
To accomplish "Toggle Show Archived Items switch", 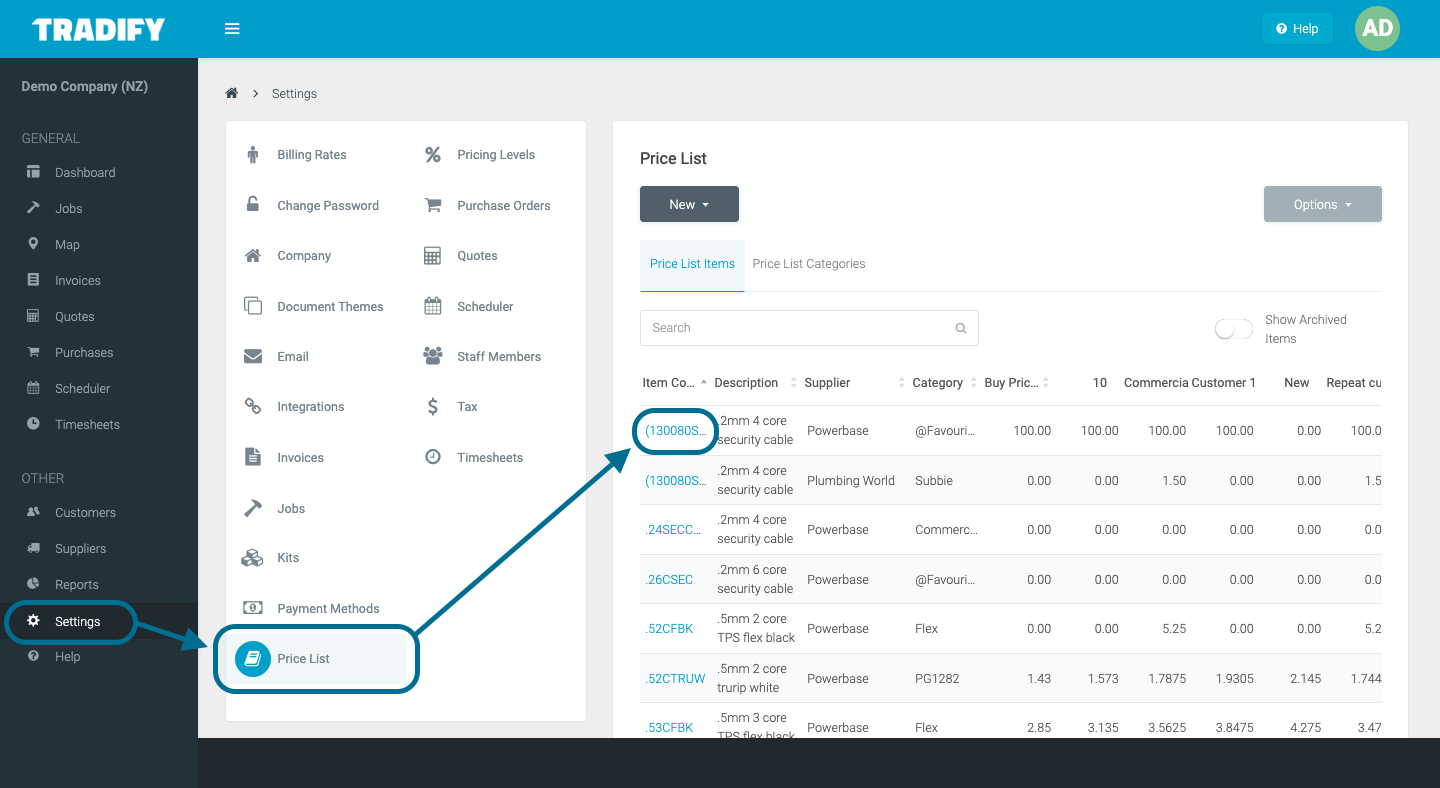I will click(1233, 329).
